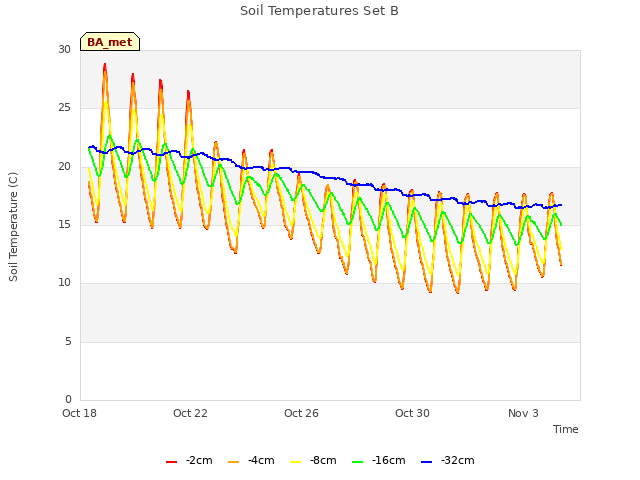This screenshot has width=640, height=480.
Task: Toggle the -4cm series in legend
Action: click(251, 460)
